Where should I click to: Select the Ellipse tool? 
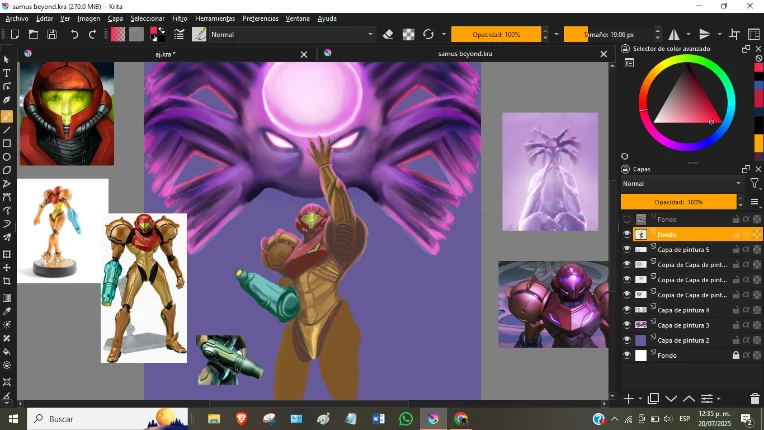(x=7, y=157)
